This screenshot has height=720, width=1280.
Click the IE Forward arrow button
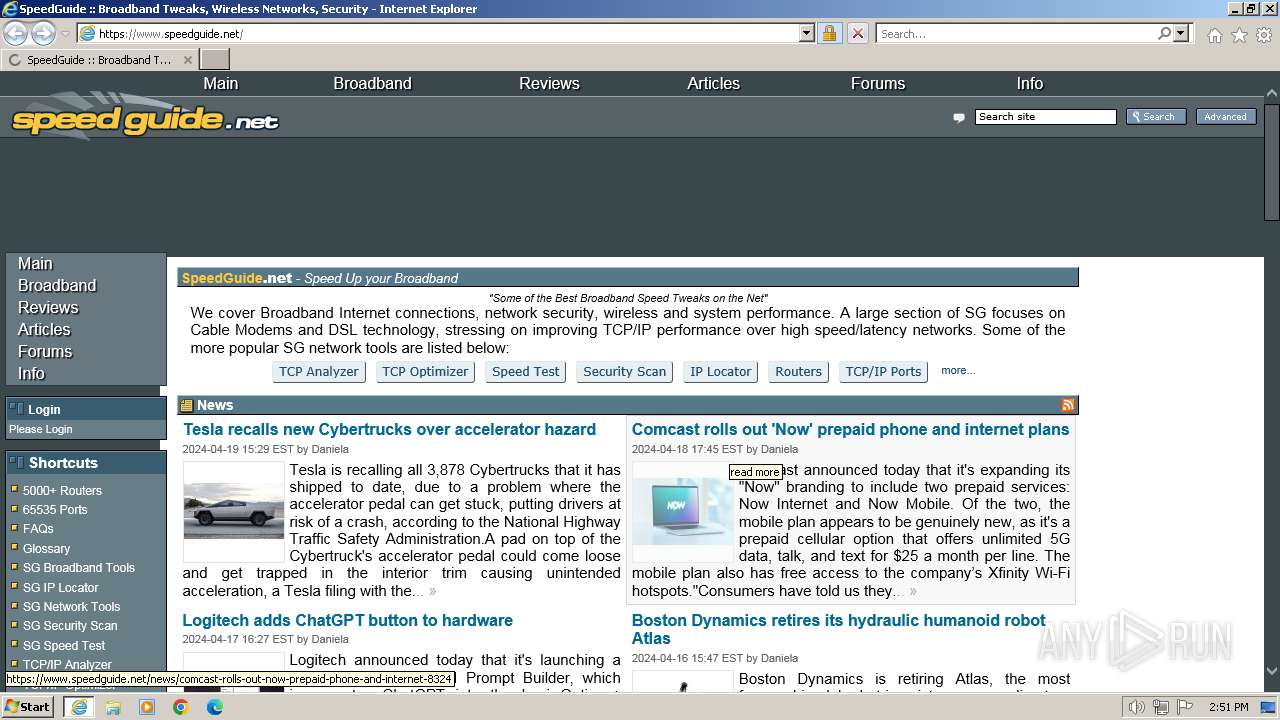tap(43, 34)
